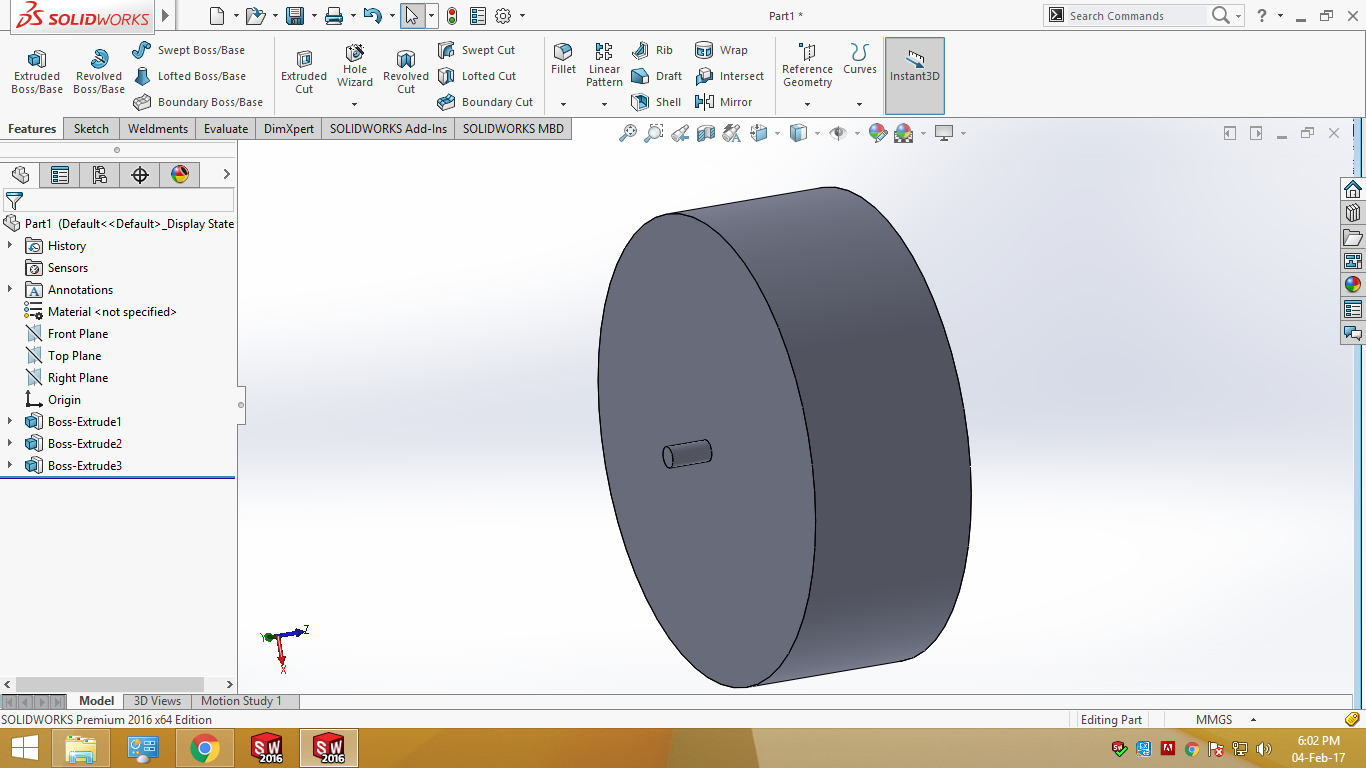
Task: Click the Zoom to Fit icon
Action: (628, 133)
